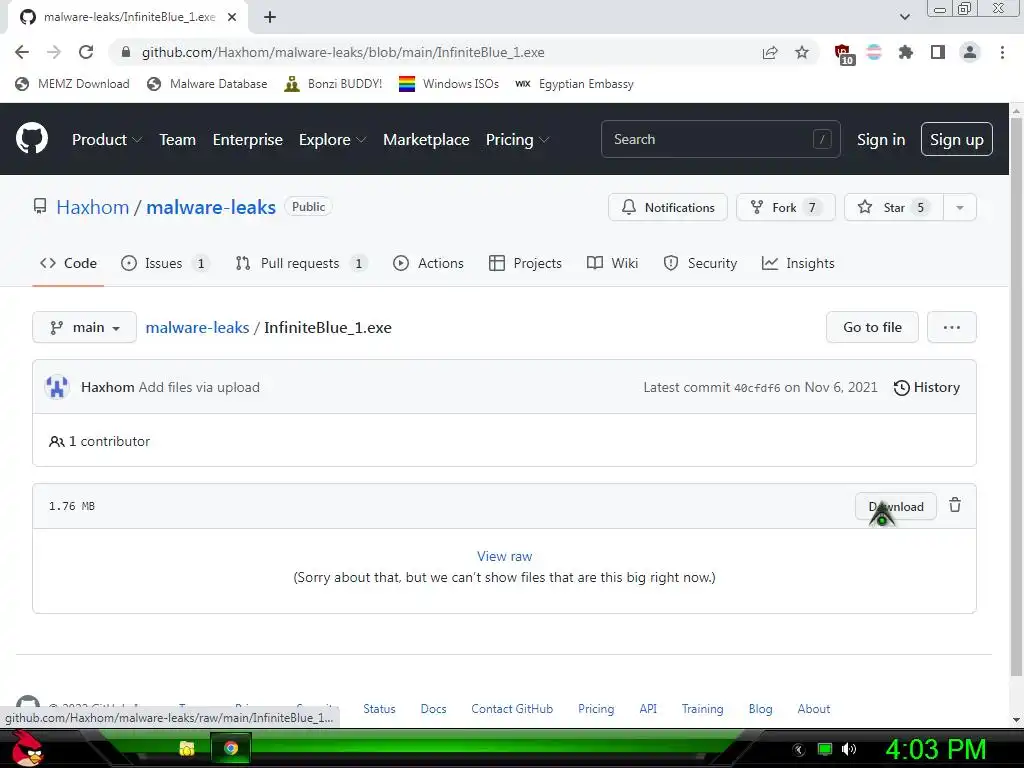
Task: Open the Extensions puzzle piece menu
Action: point(905,52)
